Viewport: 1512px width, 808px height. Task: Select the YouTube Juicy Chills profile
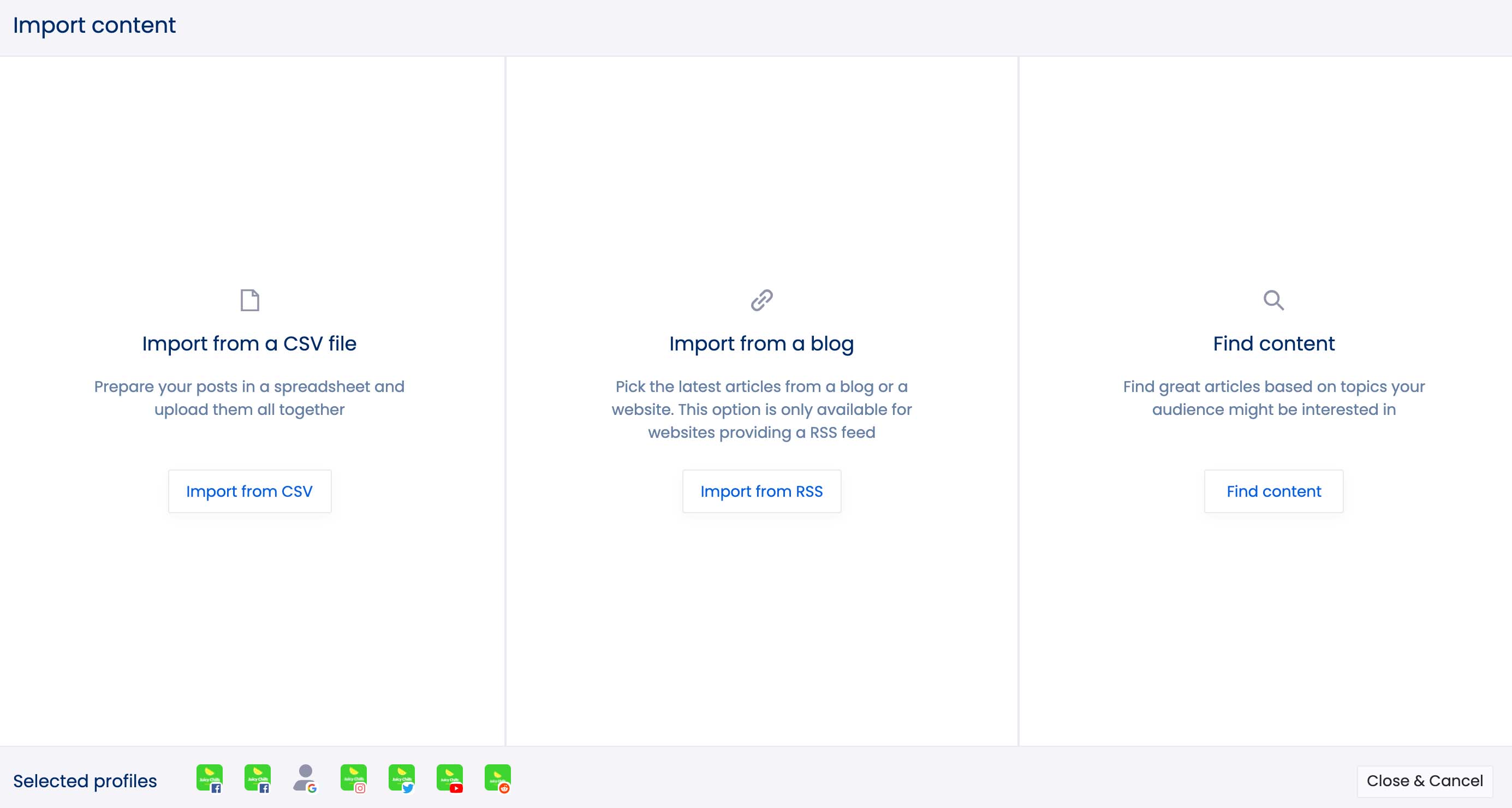[x=450, y=778]
